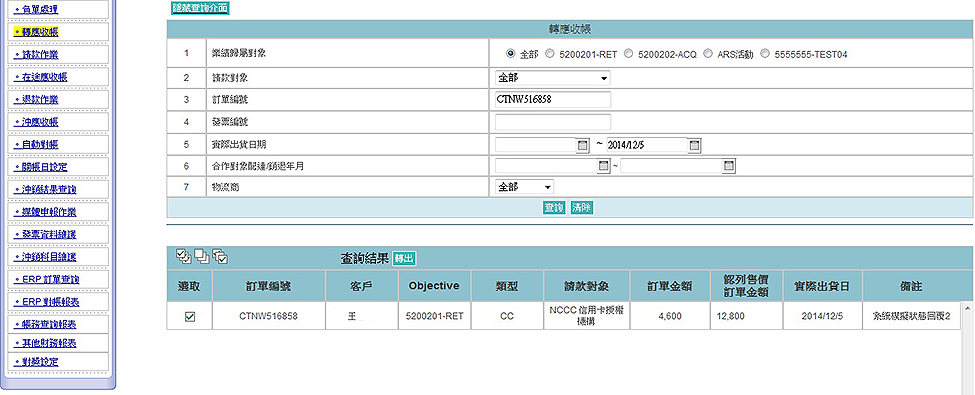
Task: Select the 5555555-TEST04 radio button
Action: [765, 53]
